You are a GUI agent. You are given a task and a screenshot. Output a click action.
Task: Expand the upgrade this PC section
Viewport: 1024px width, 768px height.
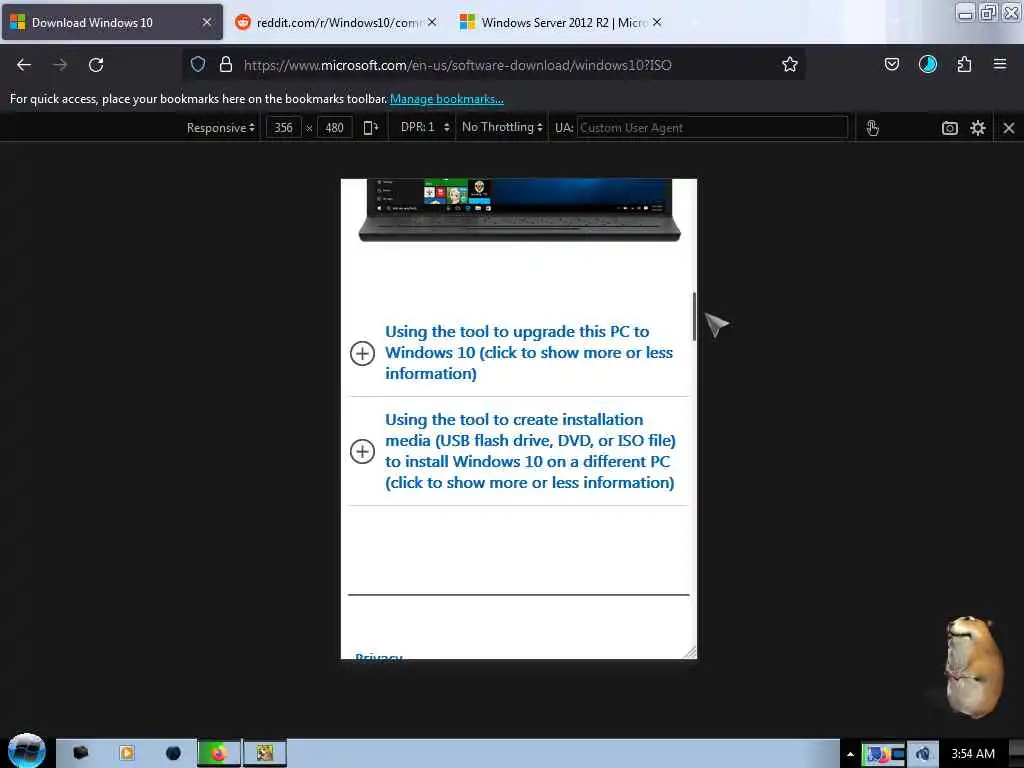tap(362, 353)
